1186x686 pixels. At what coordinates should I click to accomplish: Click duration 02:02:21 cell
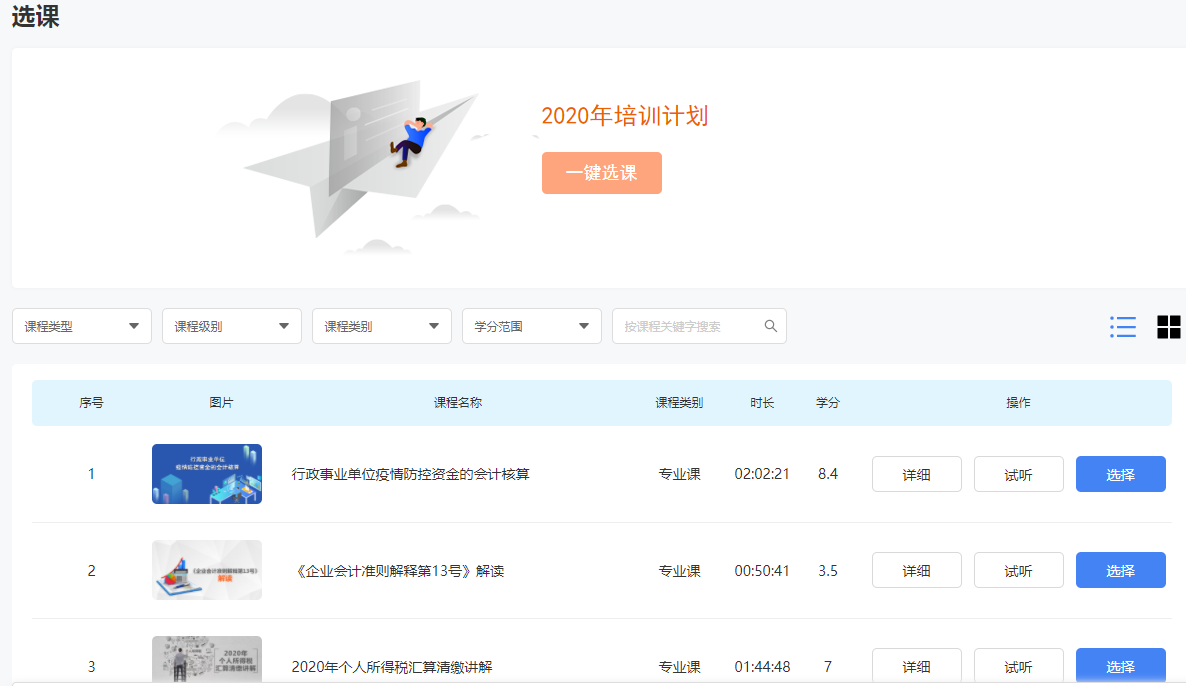[x=762, y=474]
